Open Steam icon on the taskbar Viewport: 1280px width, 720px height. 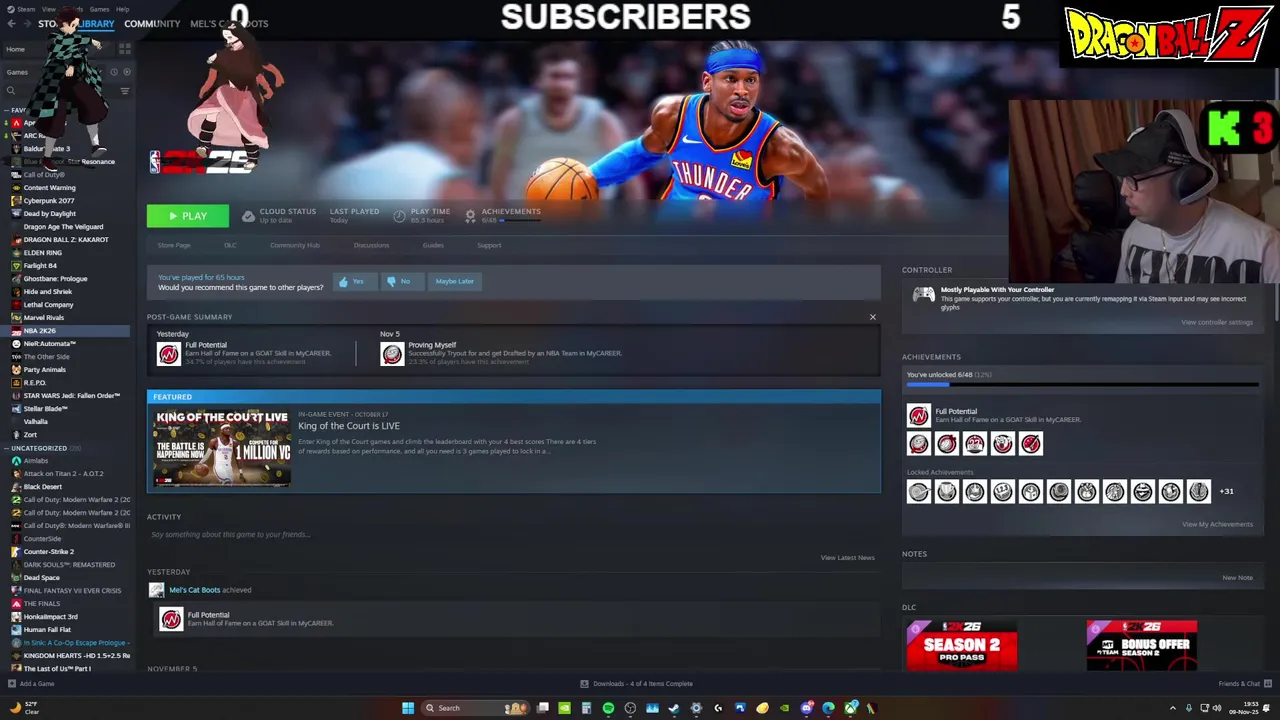(674, 708)
